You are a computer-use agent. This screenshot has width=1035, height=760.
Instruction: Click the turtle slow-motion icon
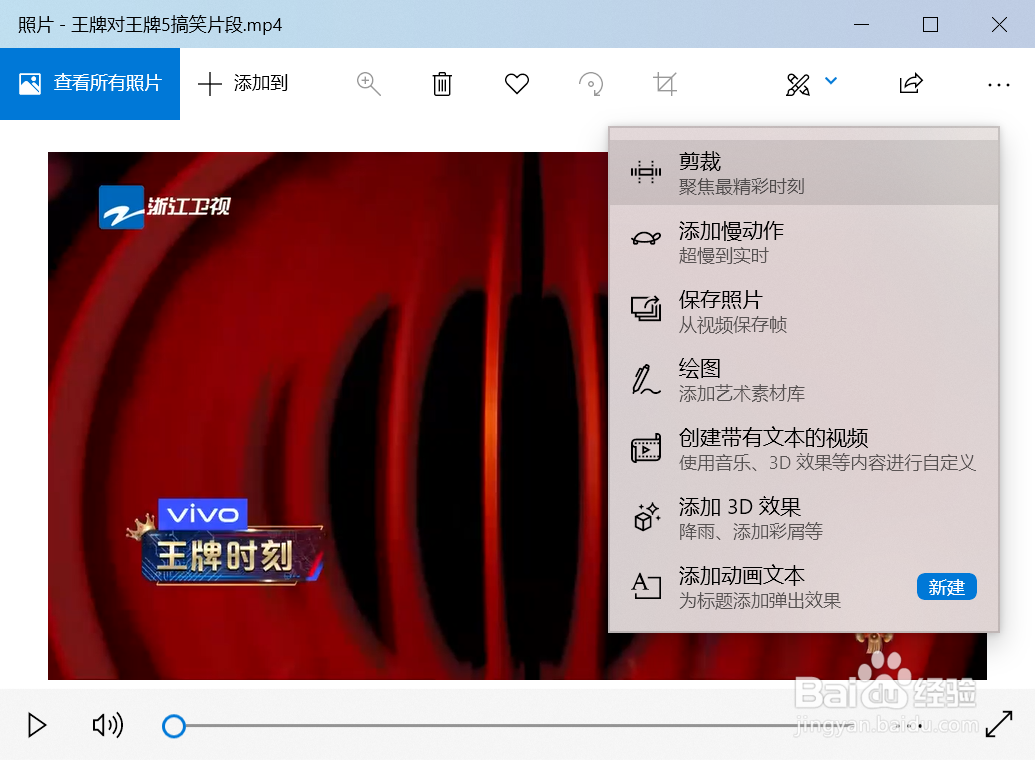click(646, 239)
